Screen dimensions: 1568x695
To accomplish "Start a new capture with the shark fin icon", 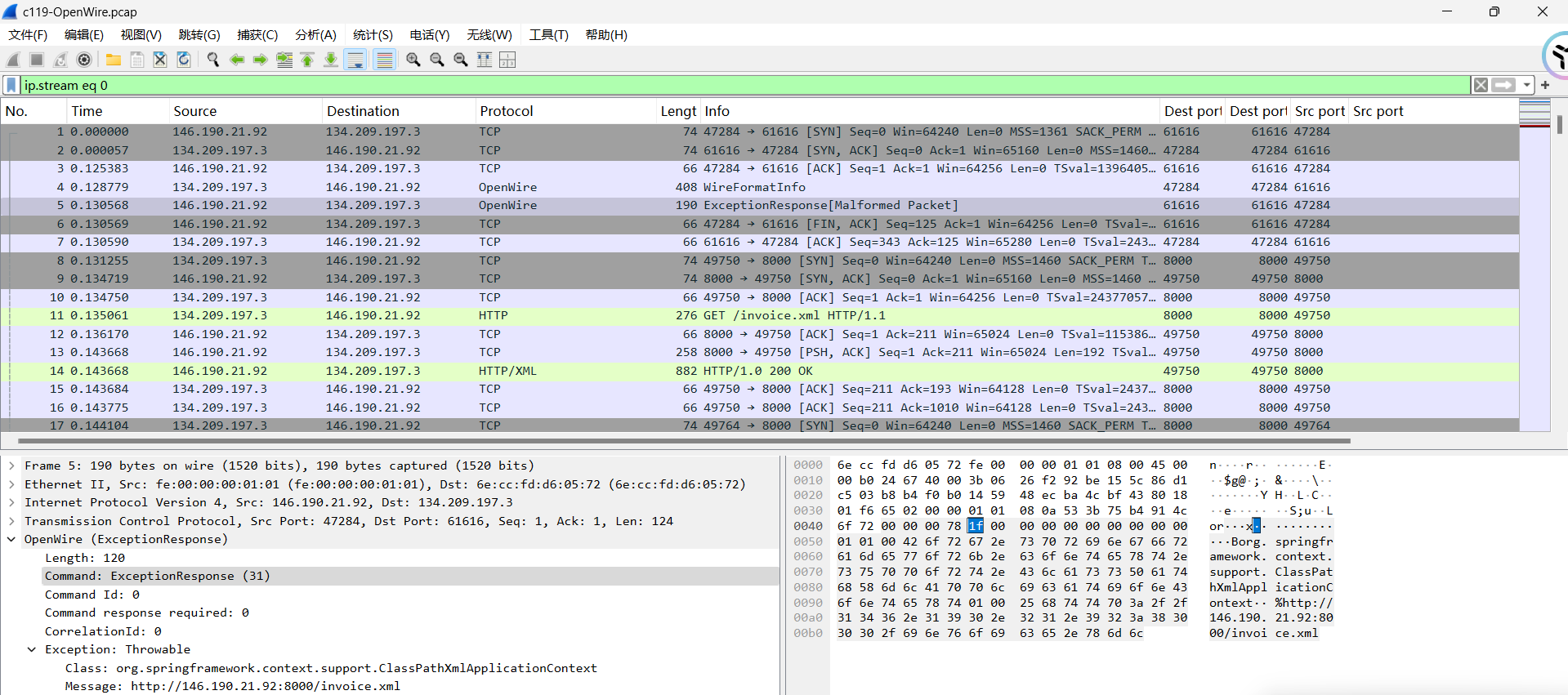I will [13, 60].
